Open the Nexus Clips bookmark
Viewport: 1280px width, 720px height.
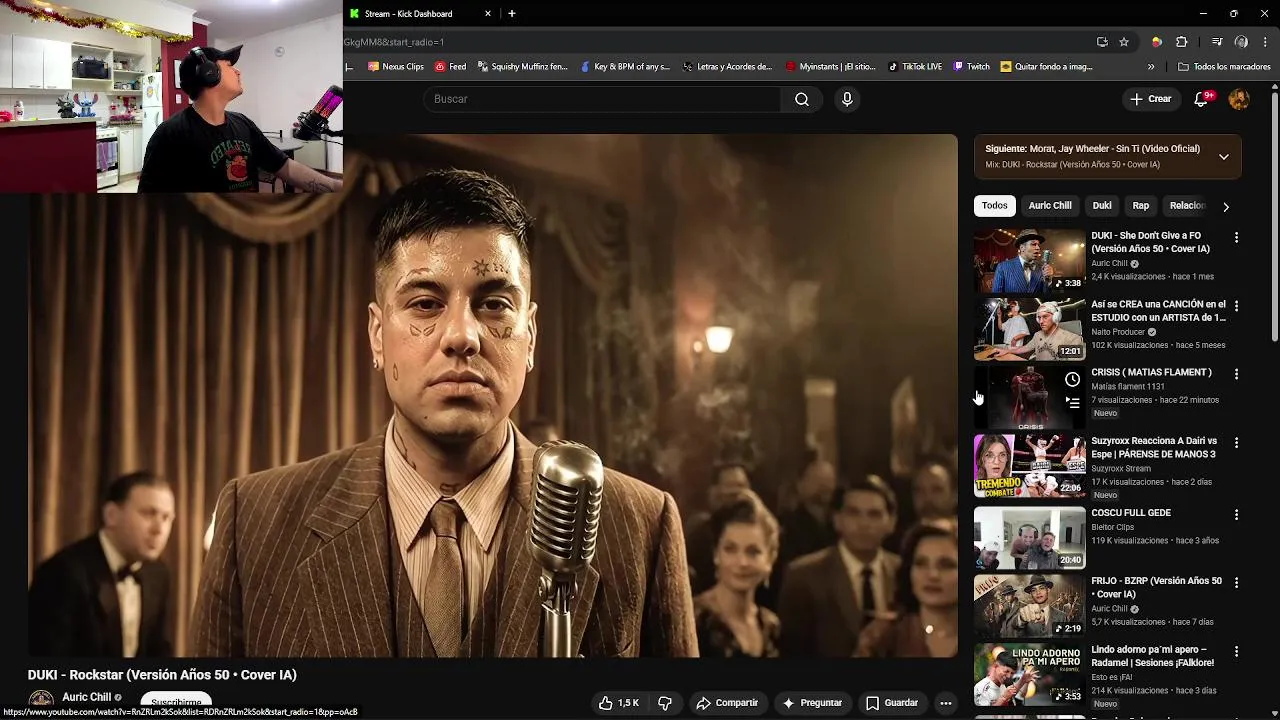(x=396, y=67)
